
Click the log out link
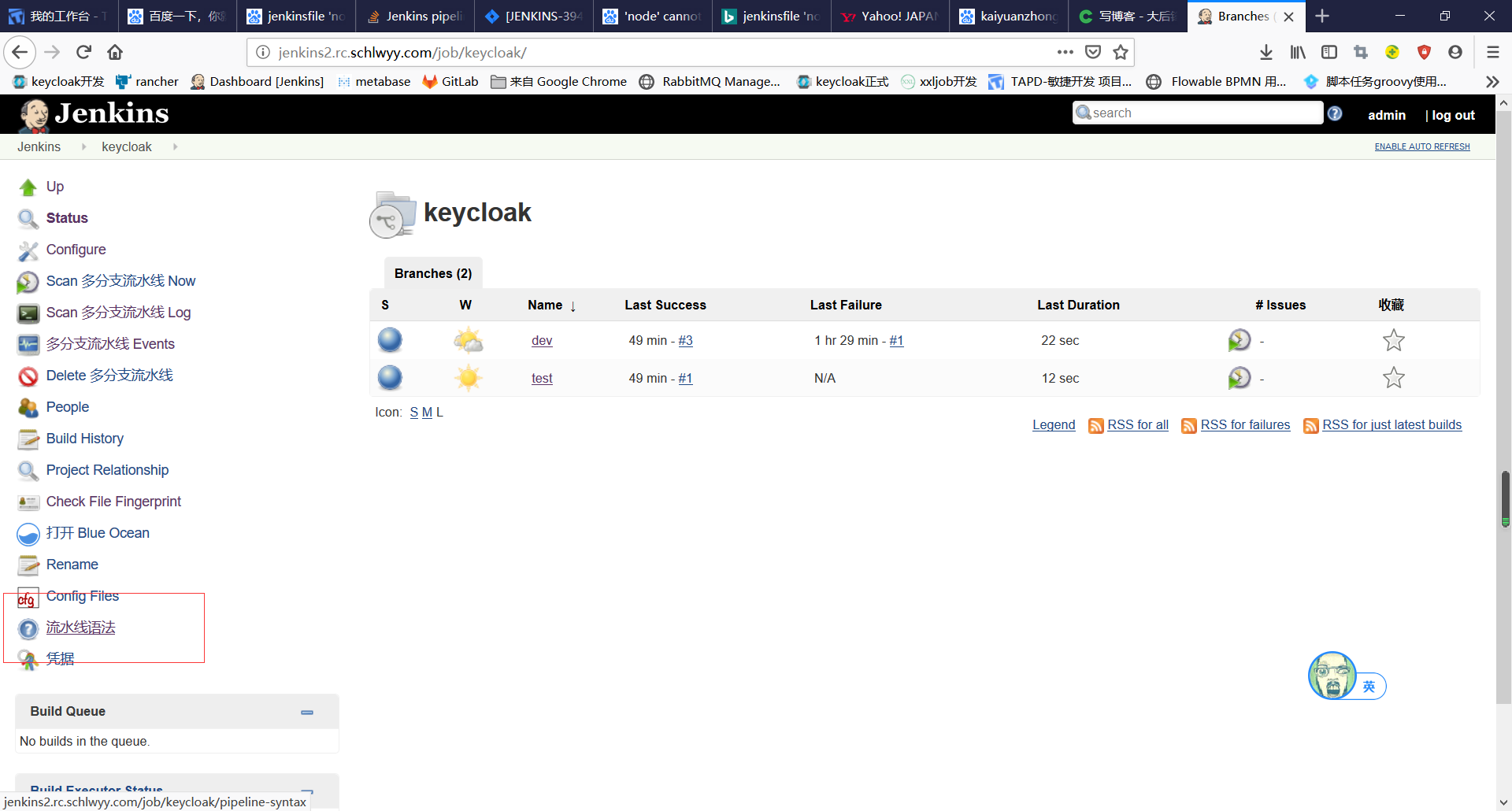[1453, 115]
